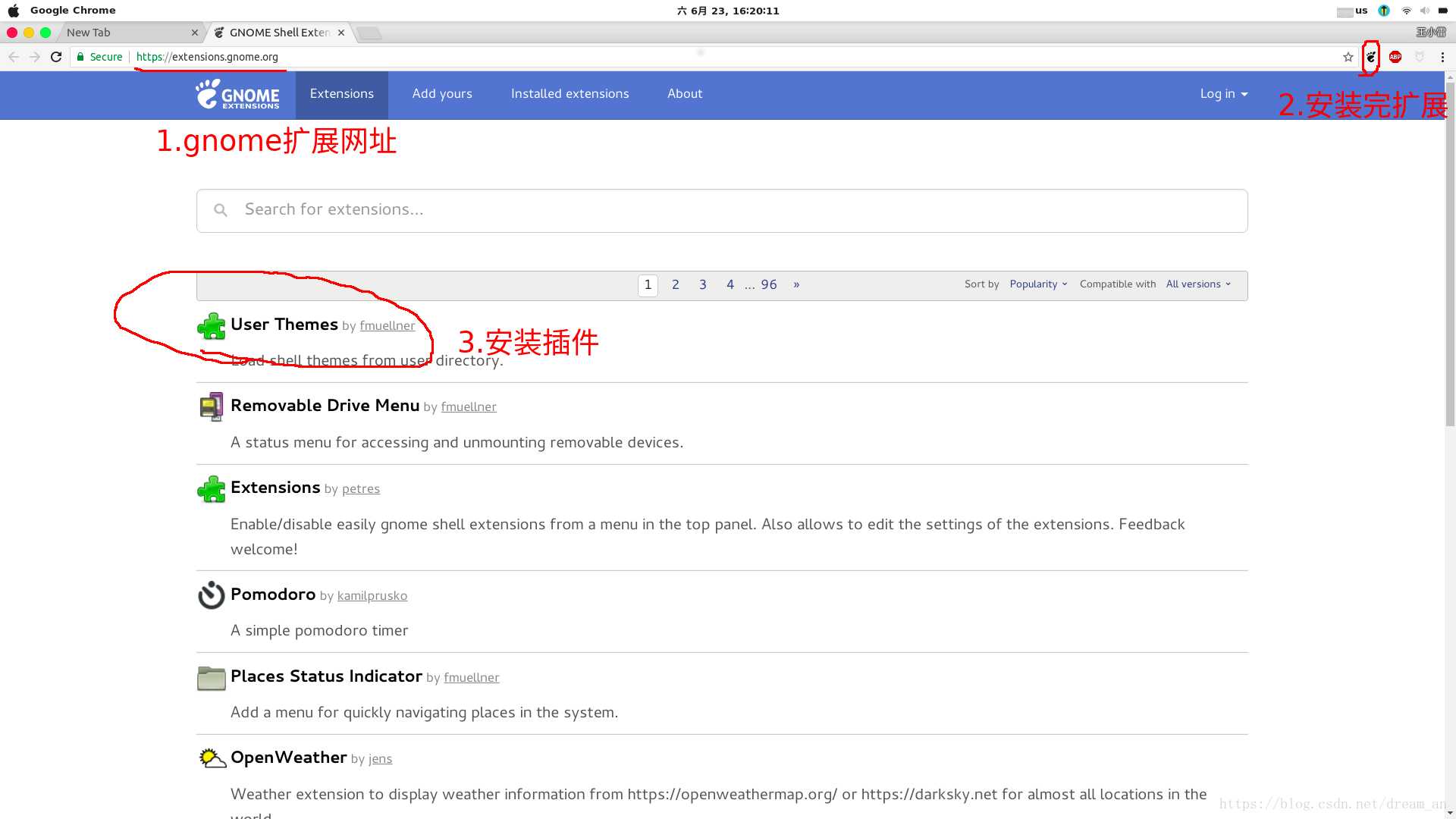The image size is (1456, 819).
Task: Open the About page
Action: pos(685,94)
